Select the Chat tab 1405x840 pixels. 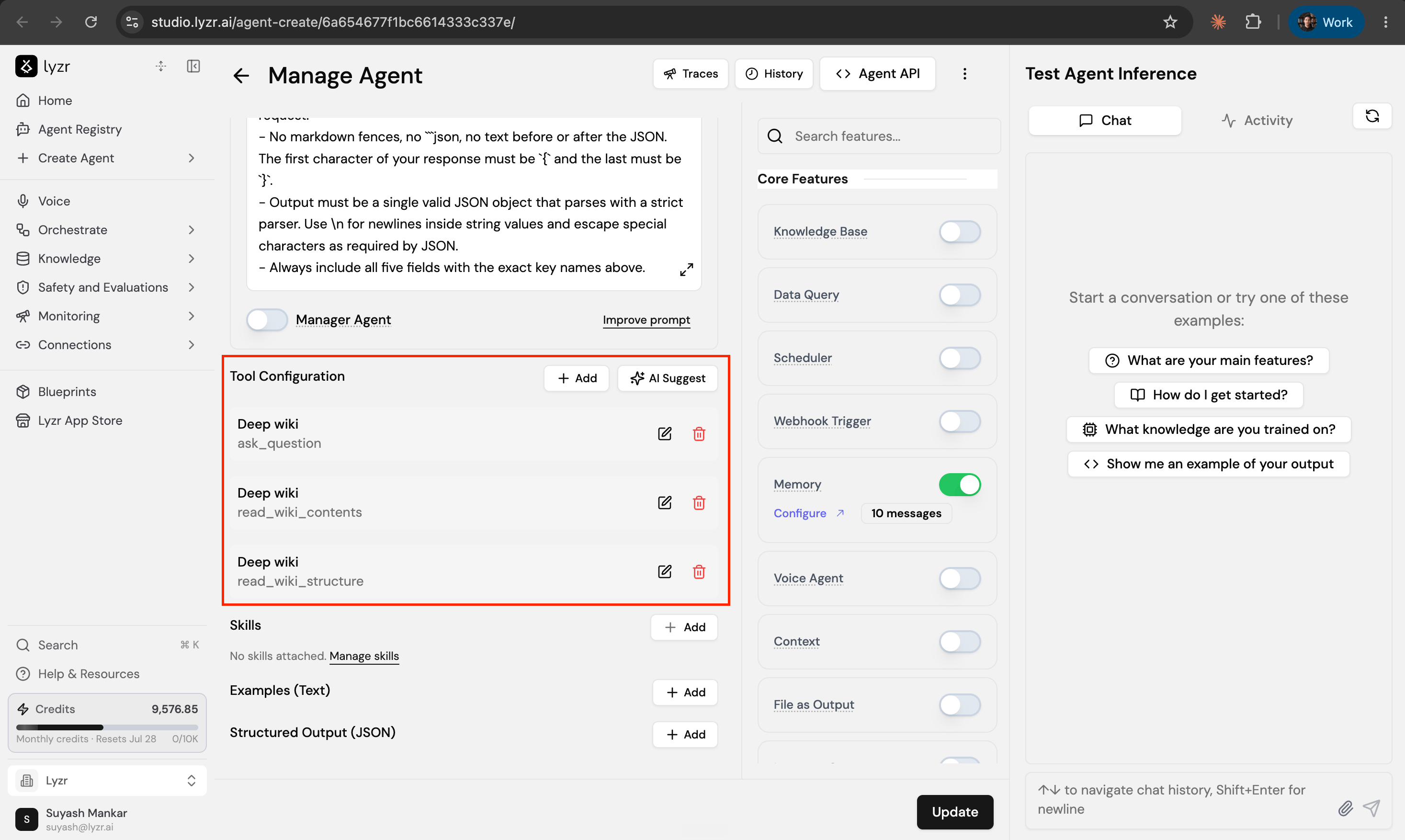tap(1105, 121)
